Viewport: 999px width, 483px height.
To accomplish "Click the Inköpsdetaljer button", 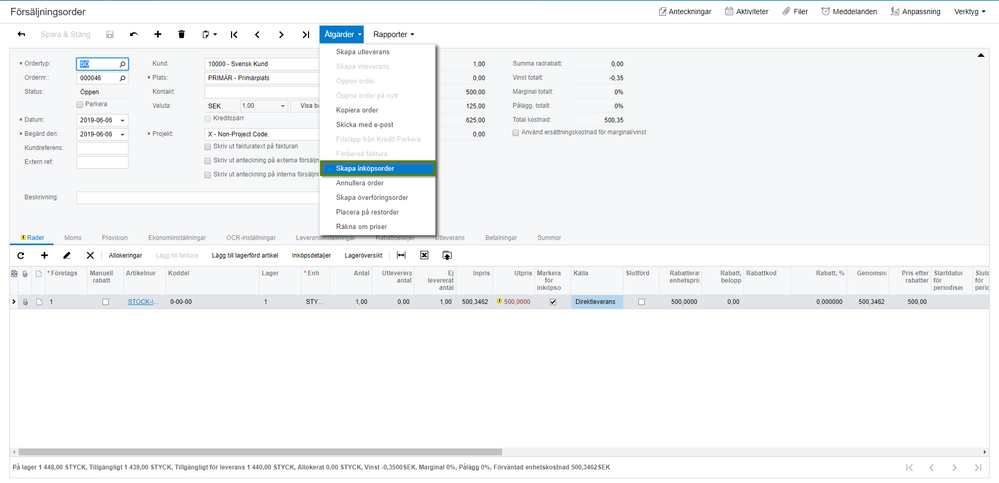I will point(311,256).
